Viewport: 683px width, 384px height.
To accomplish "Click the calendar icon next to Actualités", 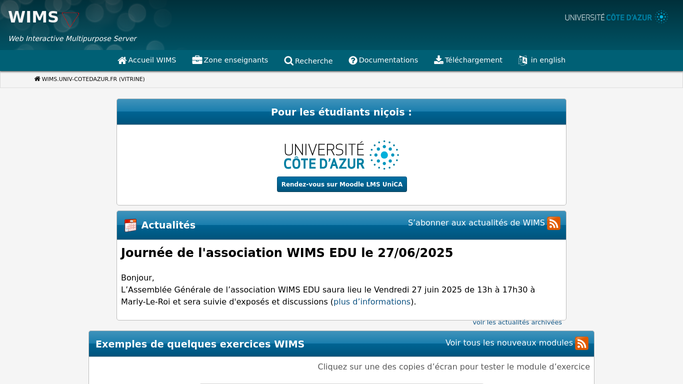I will click(x=130, y=225).
